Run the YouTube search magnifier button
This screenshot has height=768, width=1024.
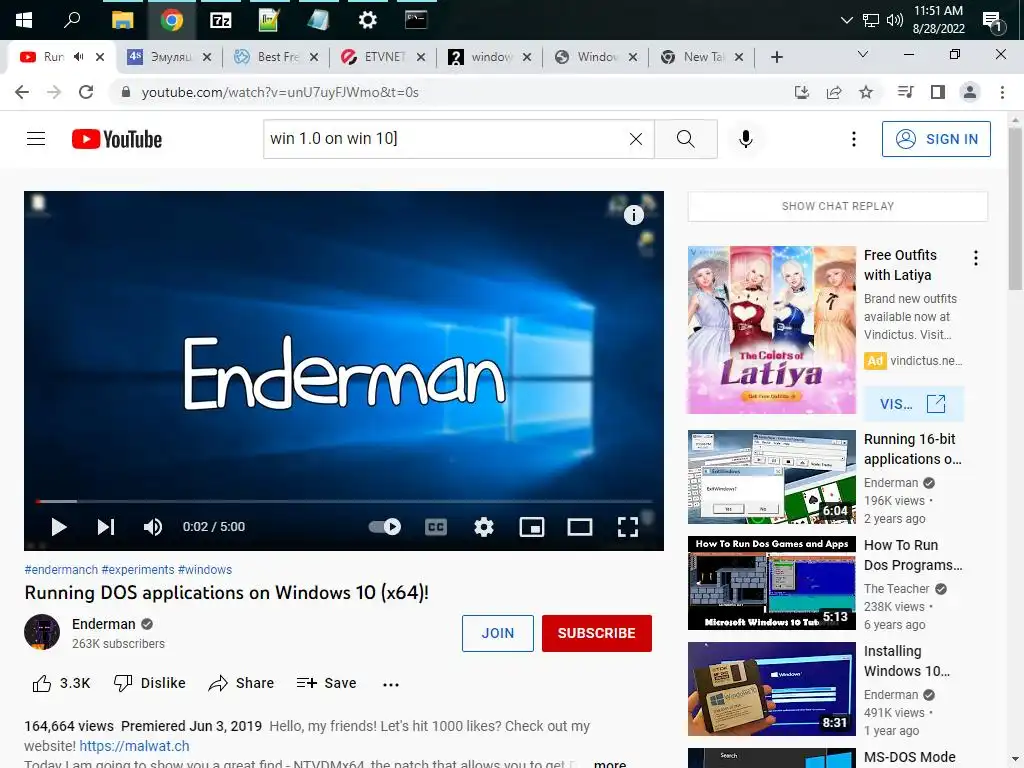tap(686, 139)
